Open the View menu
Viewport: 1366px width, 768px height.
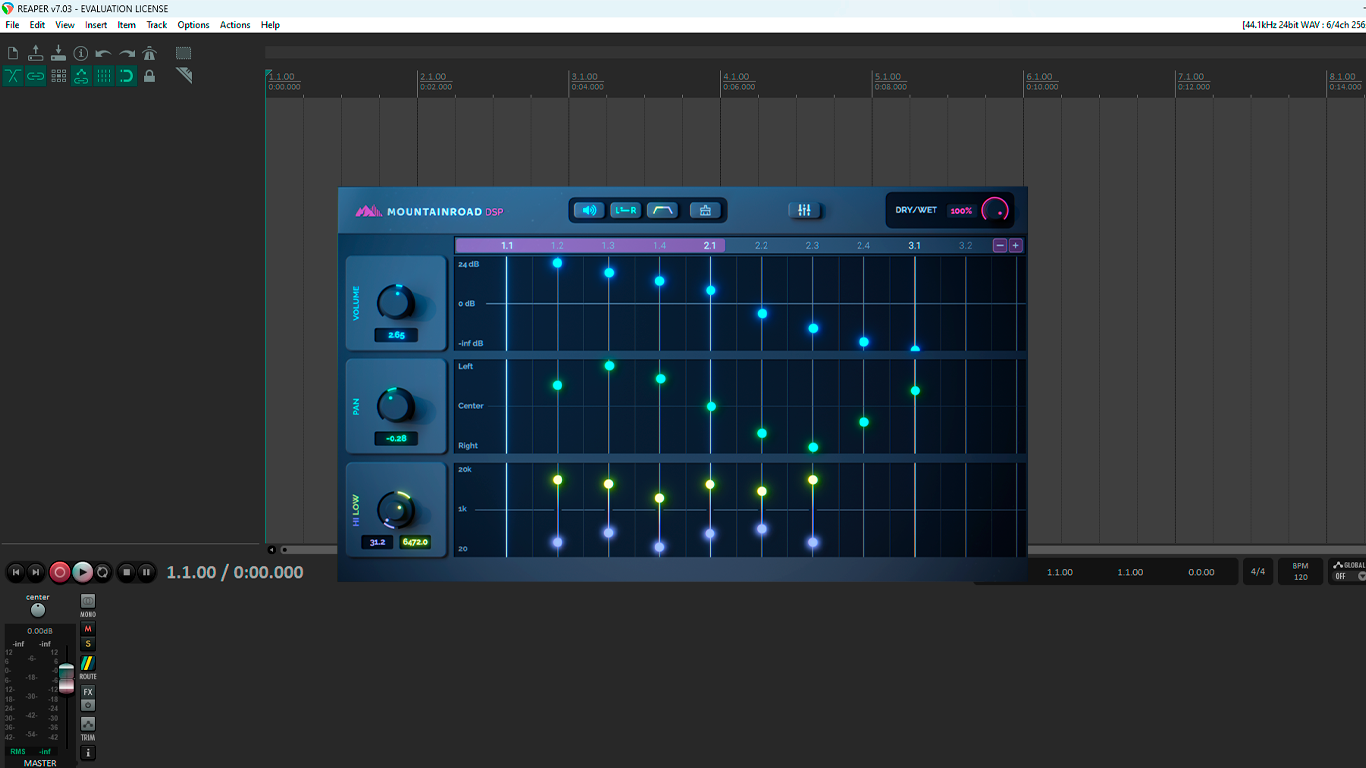pos(65,25)
